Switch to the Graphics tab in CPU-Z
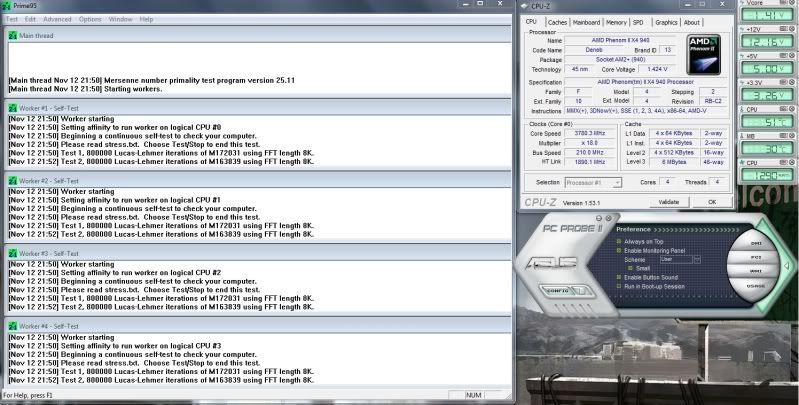 coord(666,22)
